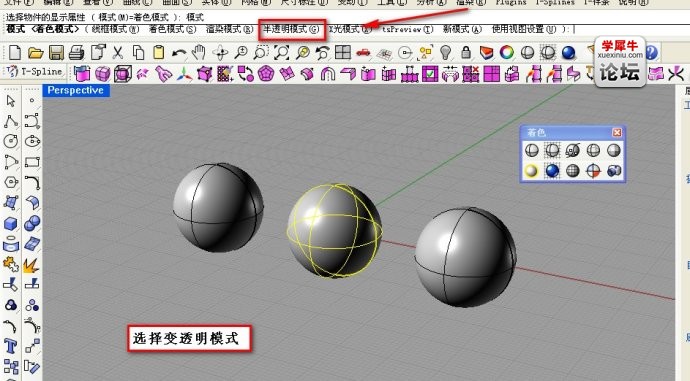Choose the X光模式 command option
Viewport: 690px width, 381px height.
tap(350, 29)
